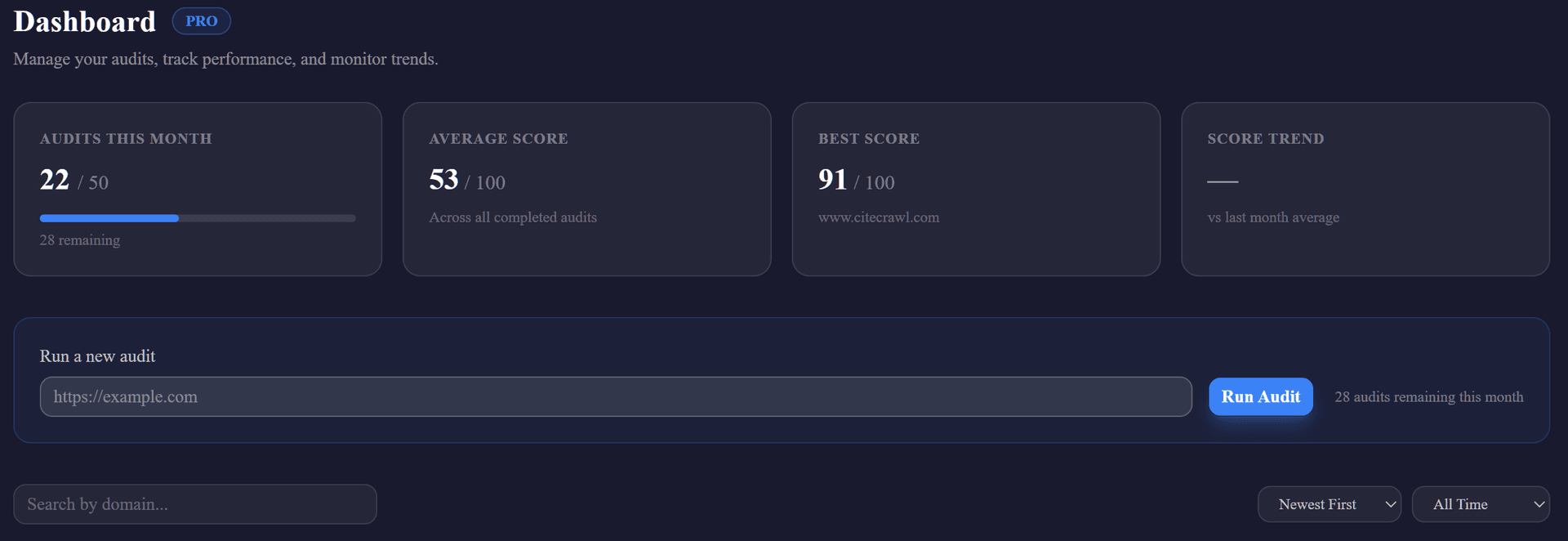Click the Dashboard heading
Screen dimensions: 1568x541
pyautogui.click(x=84, y=22)
